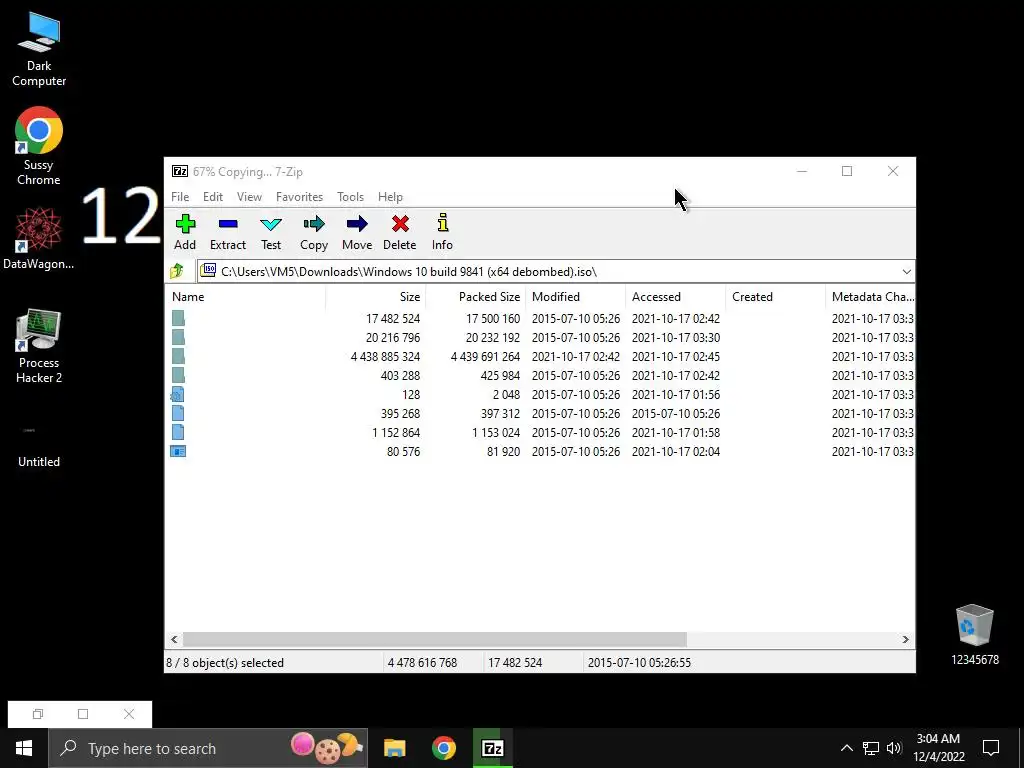Open the Help menu
Image resolution: width=1024 pixels, height=768 pixels.
390,197
